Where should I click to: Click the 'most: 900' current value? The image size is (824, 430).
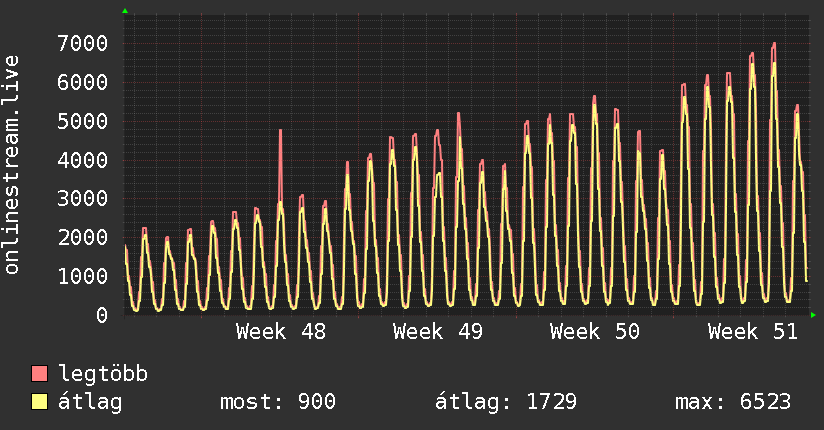pos(277,402)
